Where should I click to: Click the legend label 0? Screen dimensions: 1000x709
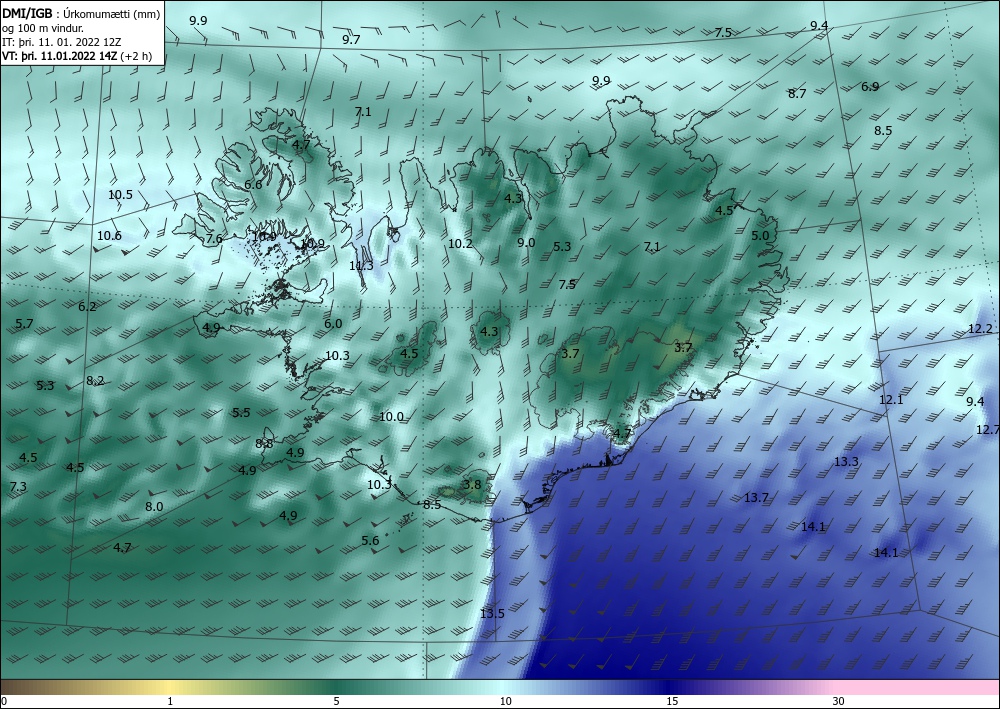click(4, 702)
